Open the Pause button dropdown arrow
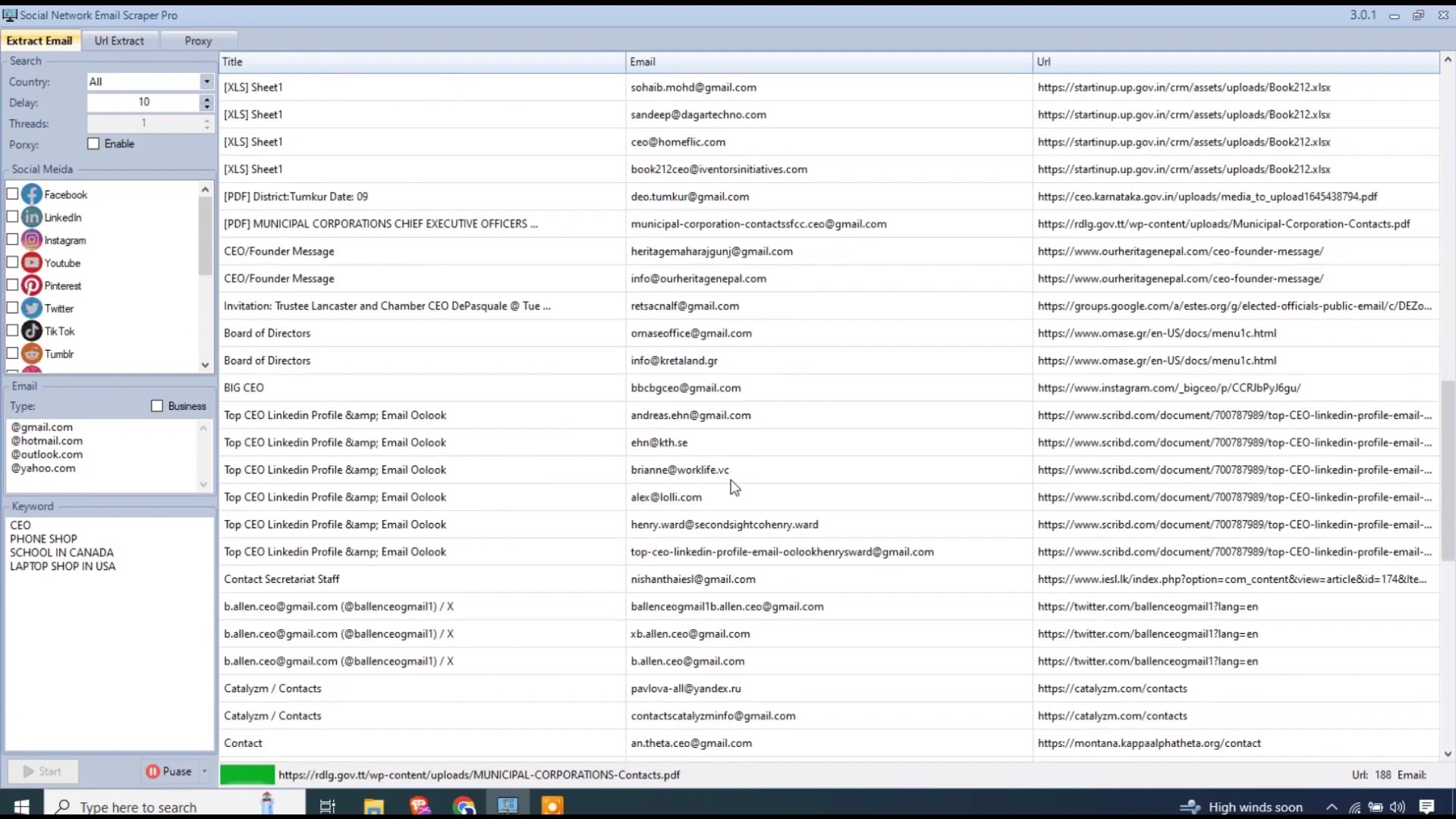This screenshot has height=819, width=1456. (x=204, y=771)
